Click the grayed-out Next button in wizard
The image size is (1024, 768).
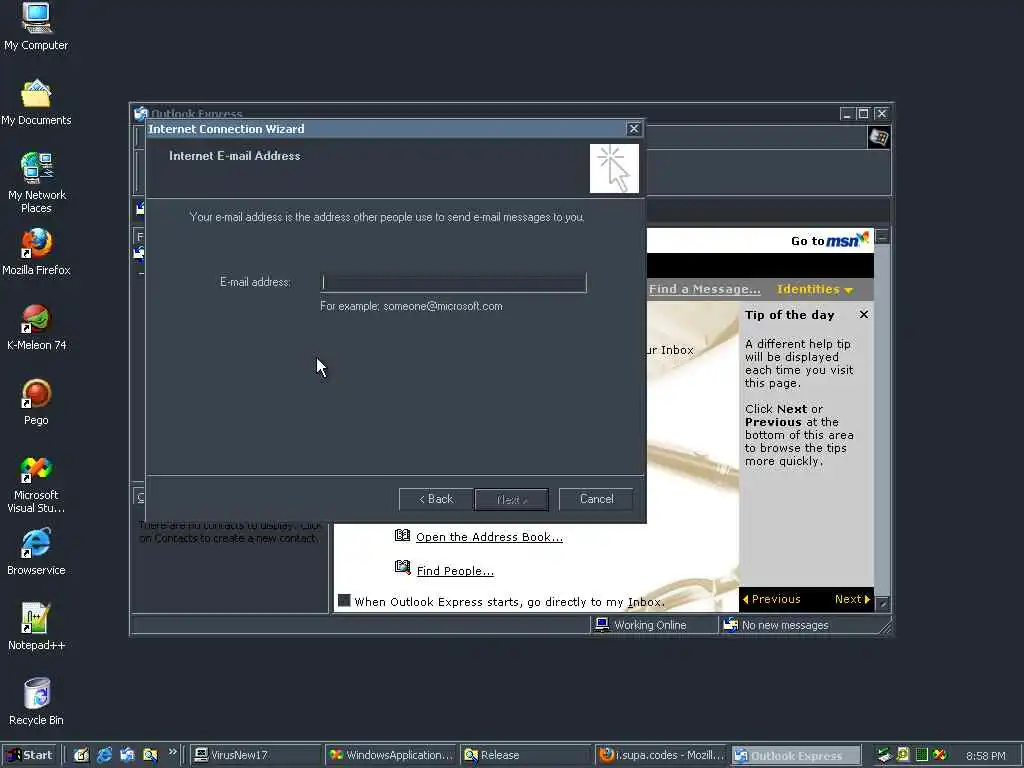[x=511, y=500]
